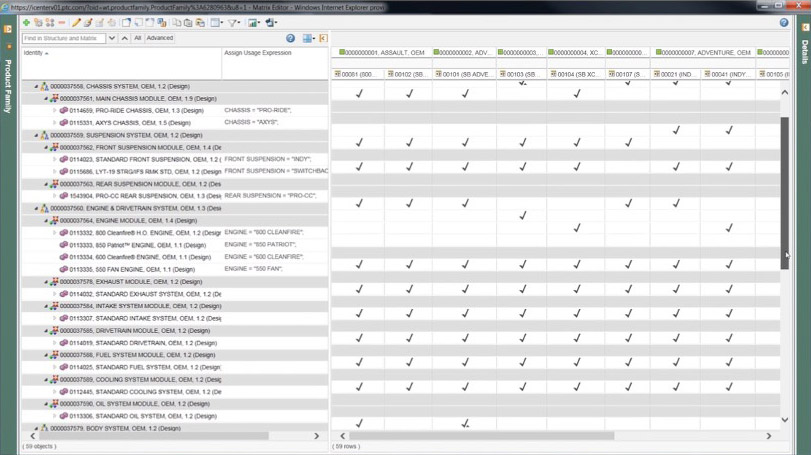Image resolution: width=811 pixels, height=455 pixels.
Task: Click the Advanced search button
Action: pos(160,38)
